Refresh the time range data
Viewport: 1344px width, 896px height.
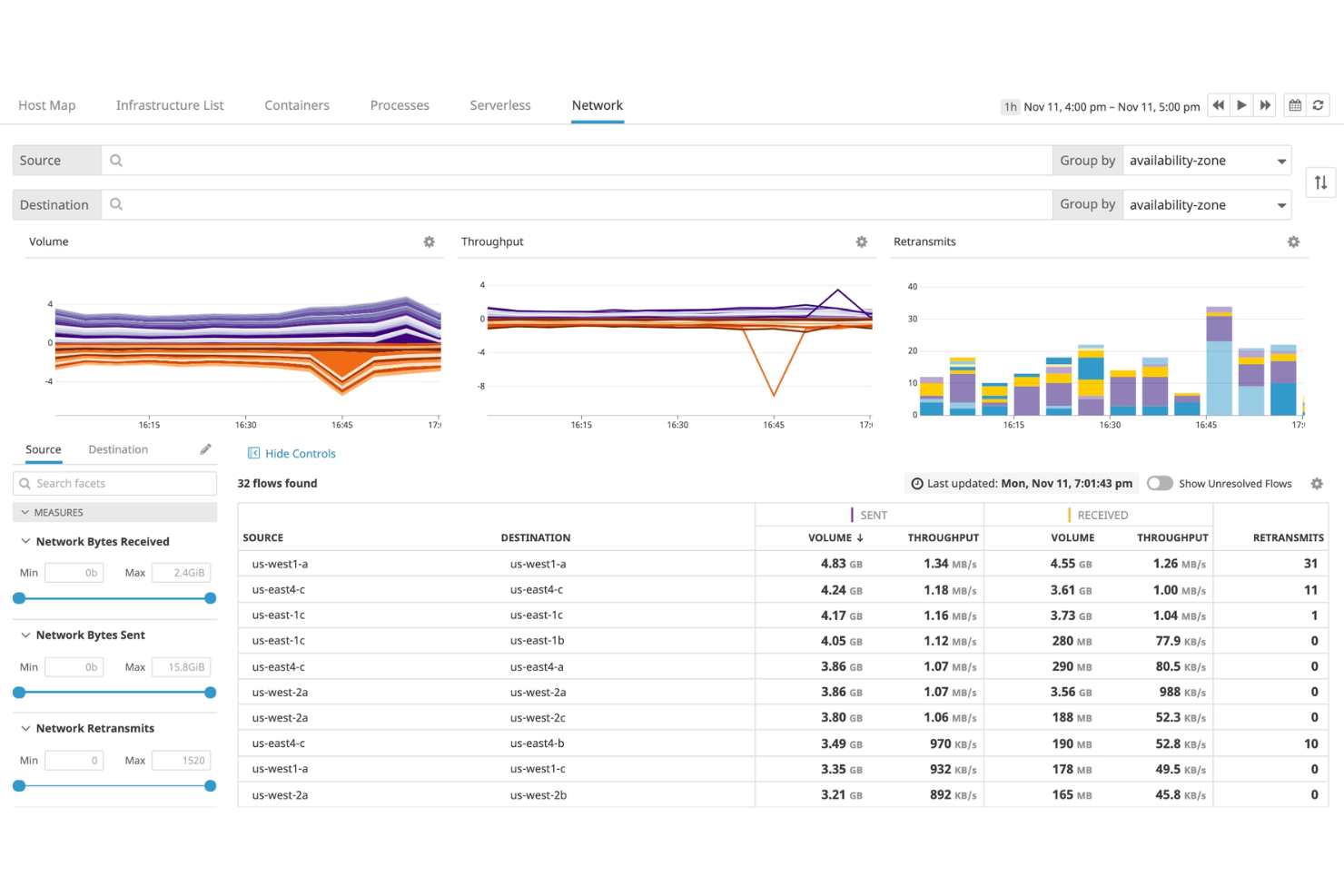[x=1318, y=104]
